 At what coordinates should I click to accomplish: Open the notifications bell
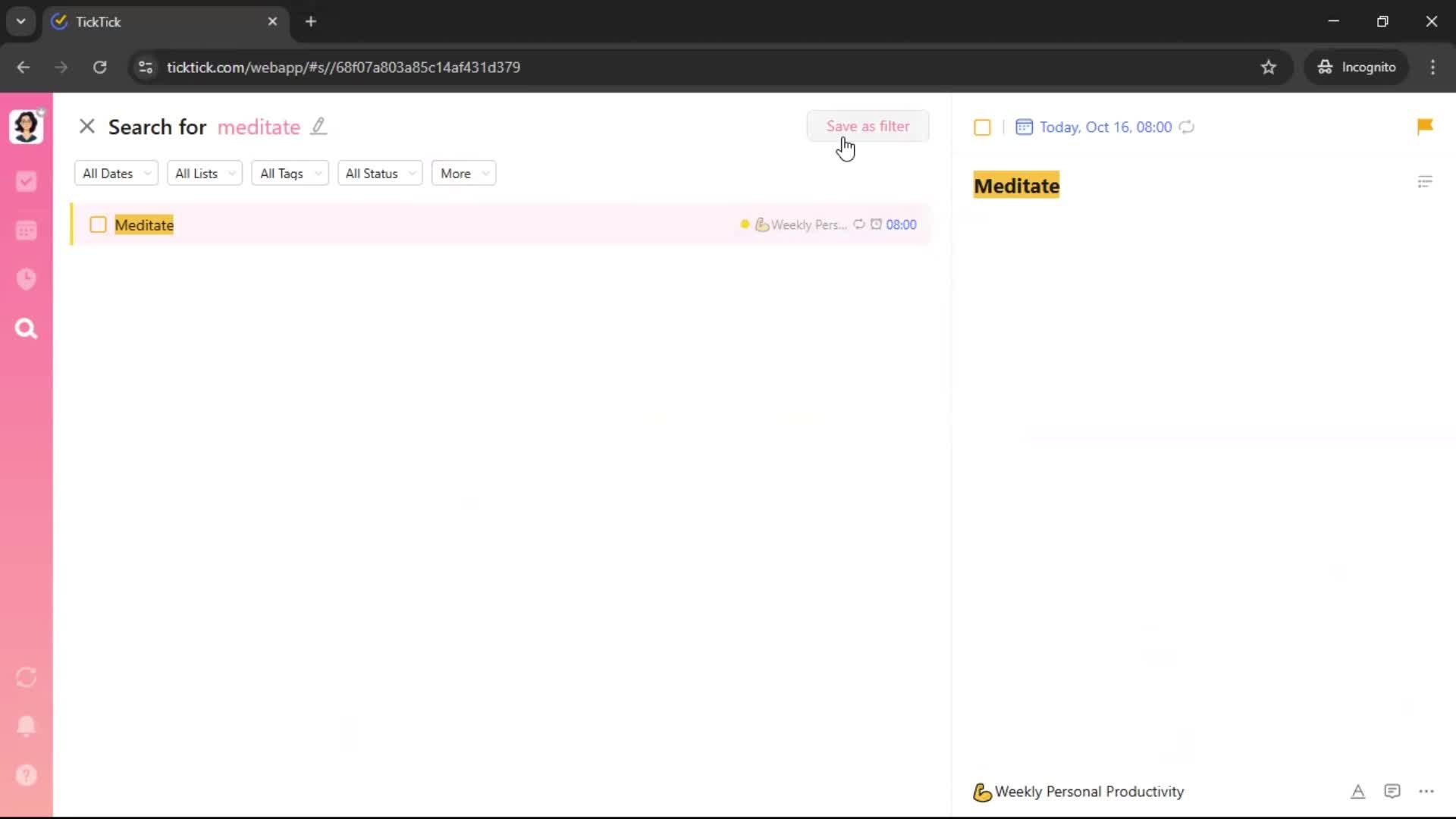(27, 726)
